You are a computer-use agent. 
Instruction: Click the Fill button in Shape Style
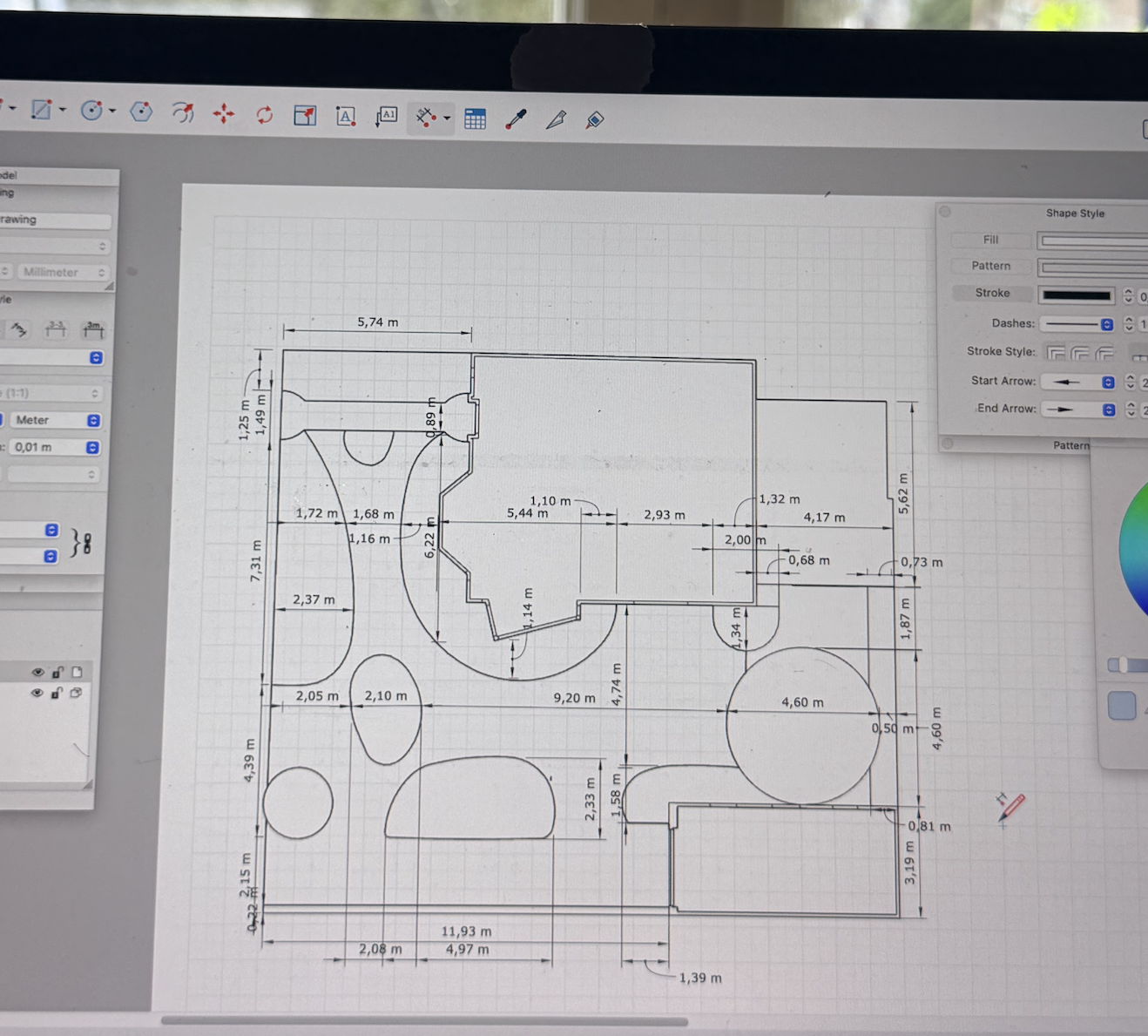tap(990, 240)
